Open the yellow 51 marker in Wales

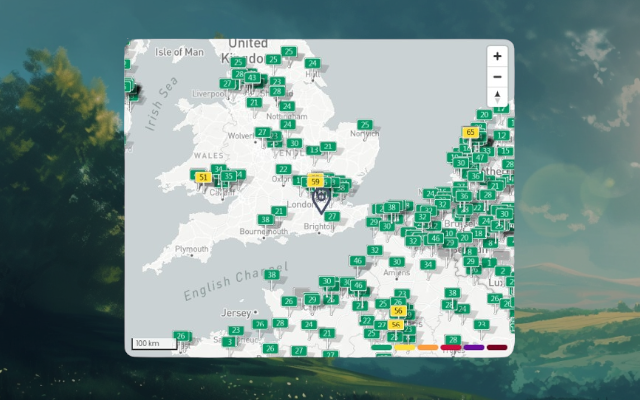(203, 177)
